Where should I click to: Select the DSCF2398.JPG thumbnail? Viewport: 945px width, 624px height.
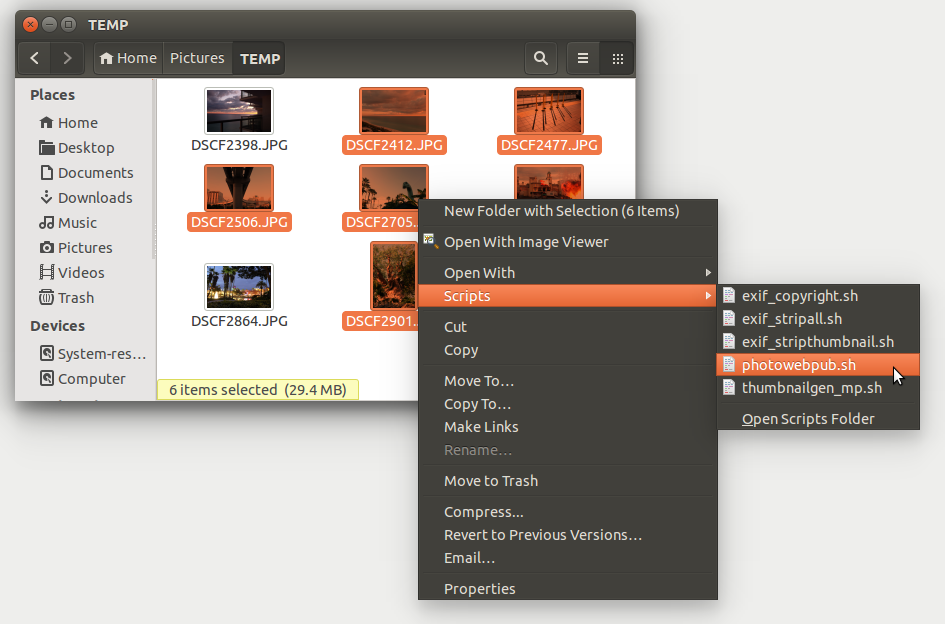[239, 111]
